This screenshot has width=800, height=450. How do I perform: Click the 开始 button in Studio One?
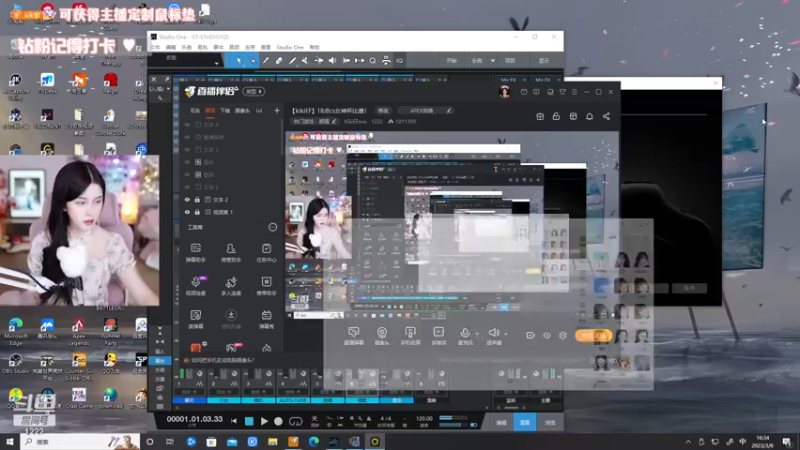(452, 61)
